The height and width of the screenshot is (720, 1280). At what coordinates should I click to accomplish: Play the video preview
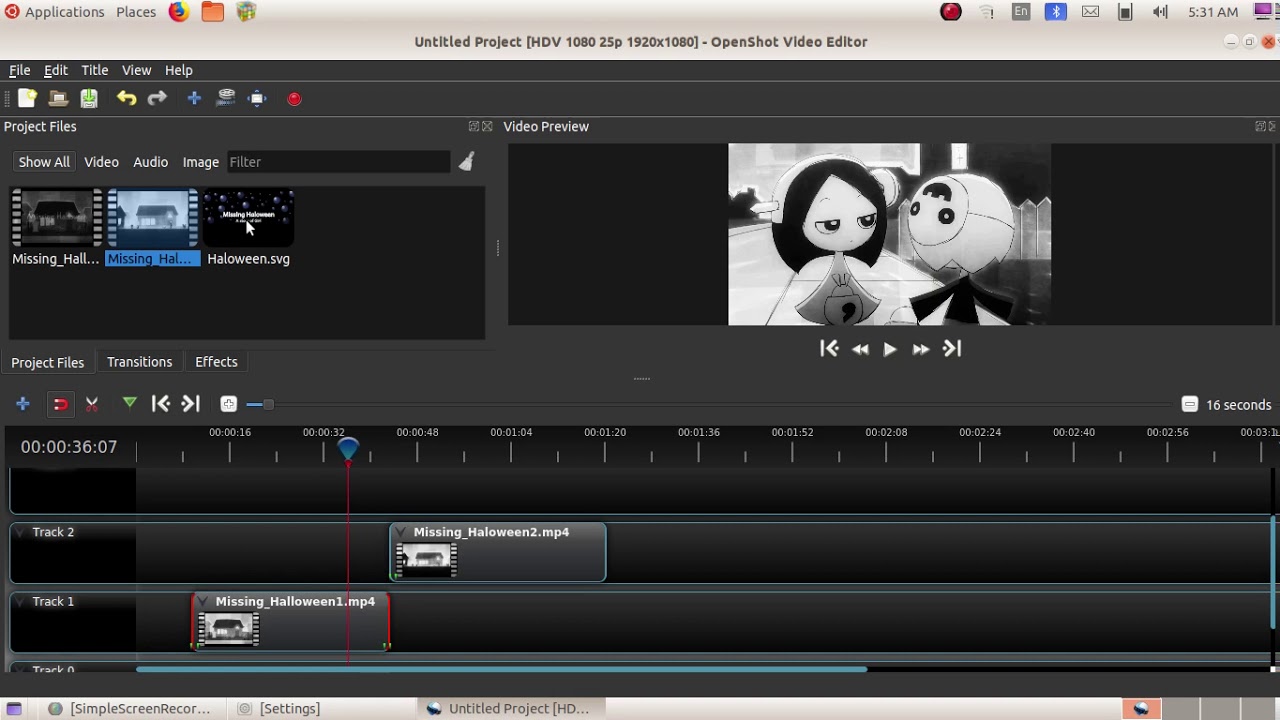click(890, 349)
